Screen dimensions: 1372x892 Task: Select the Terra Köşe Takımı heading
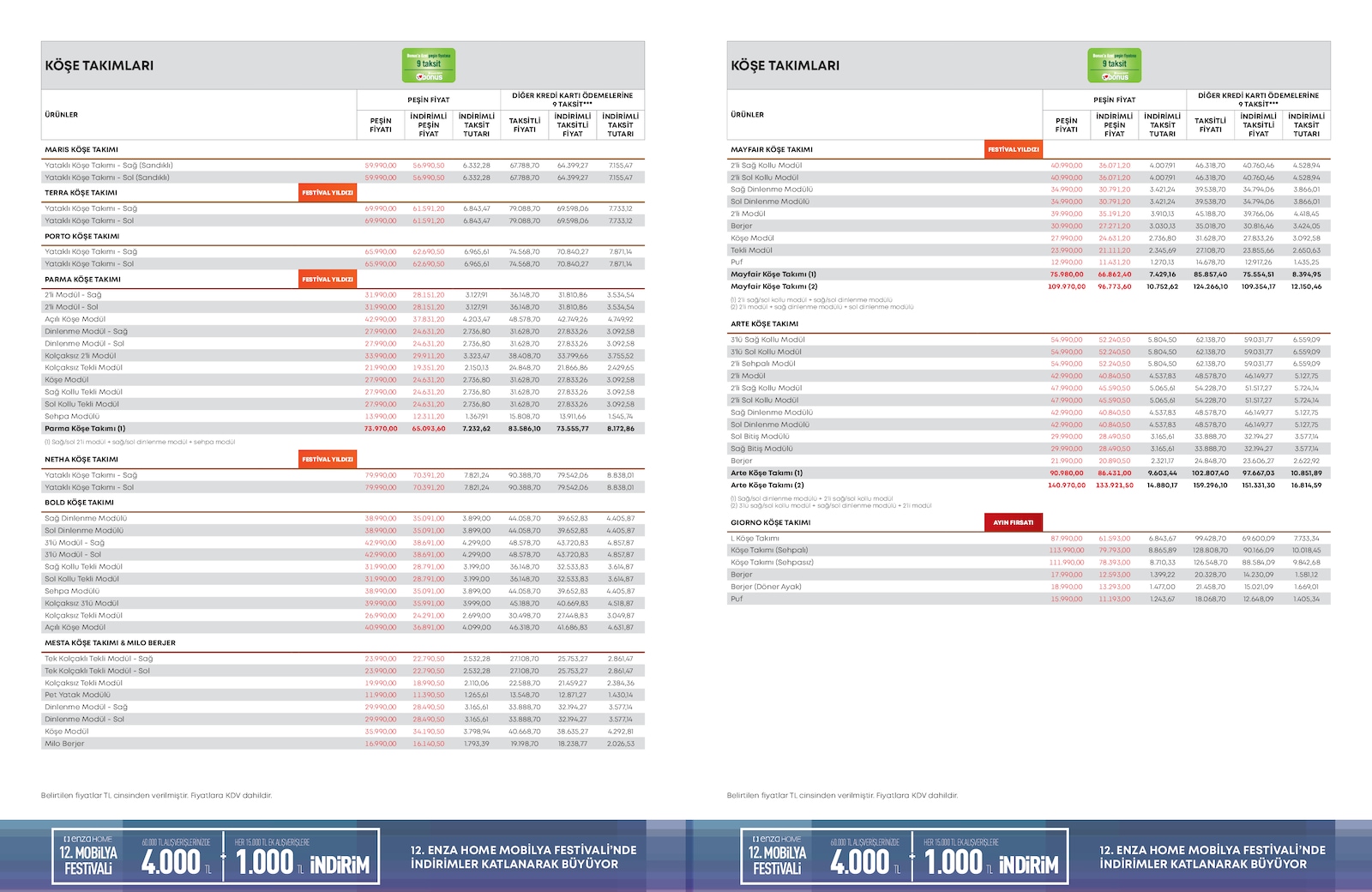81,193
